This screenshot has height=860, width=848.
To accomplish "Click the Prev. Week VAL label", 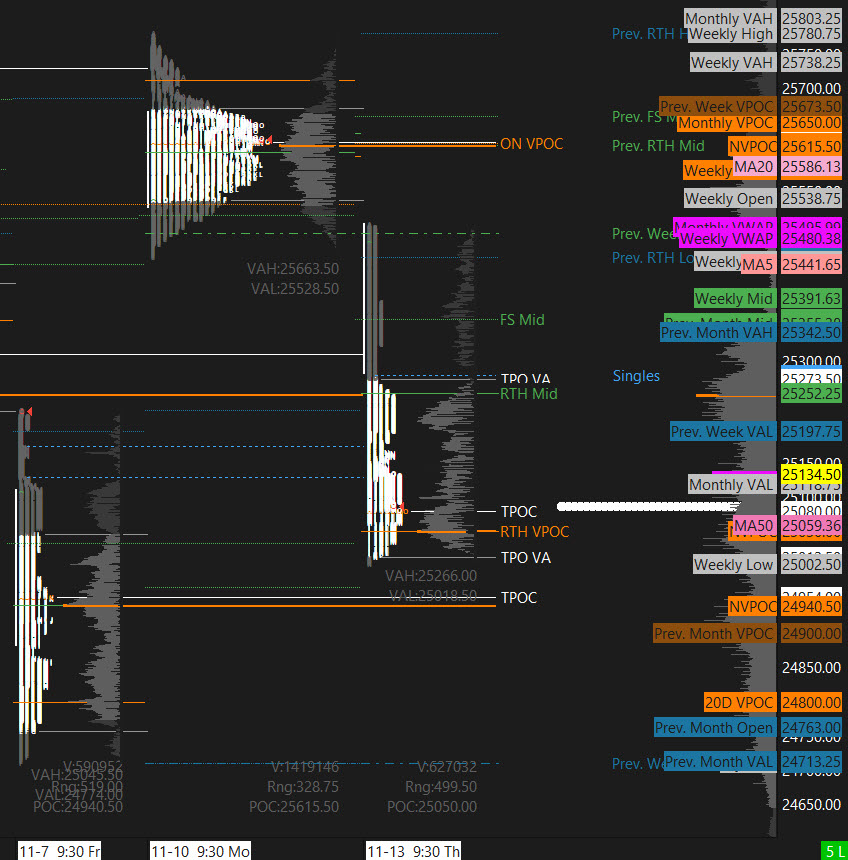I will pyautogui.click(x=721, y=432).
